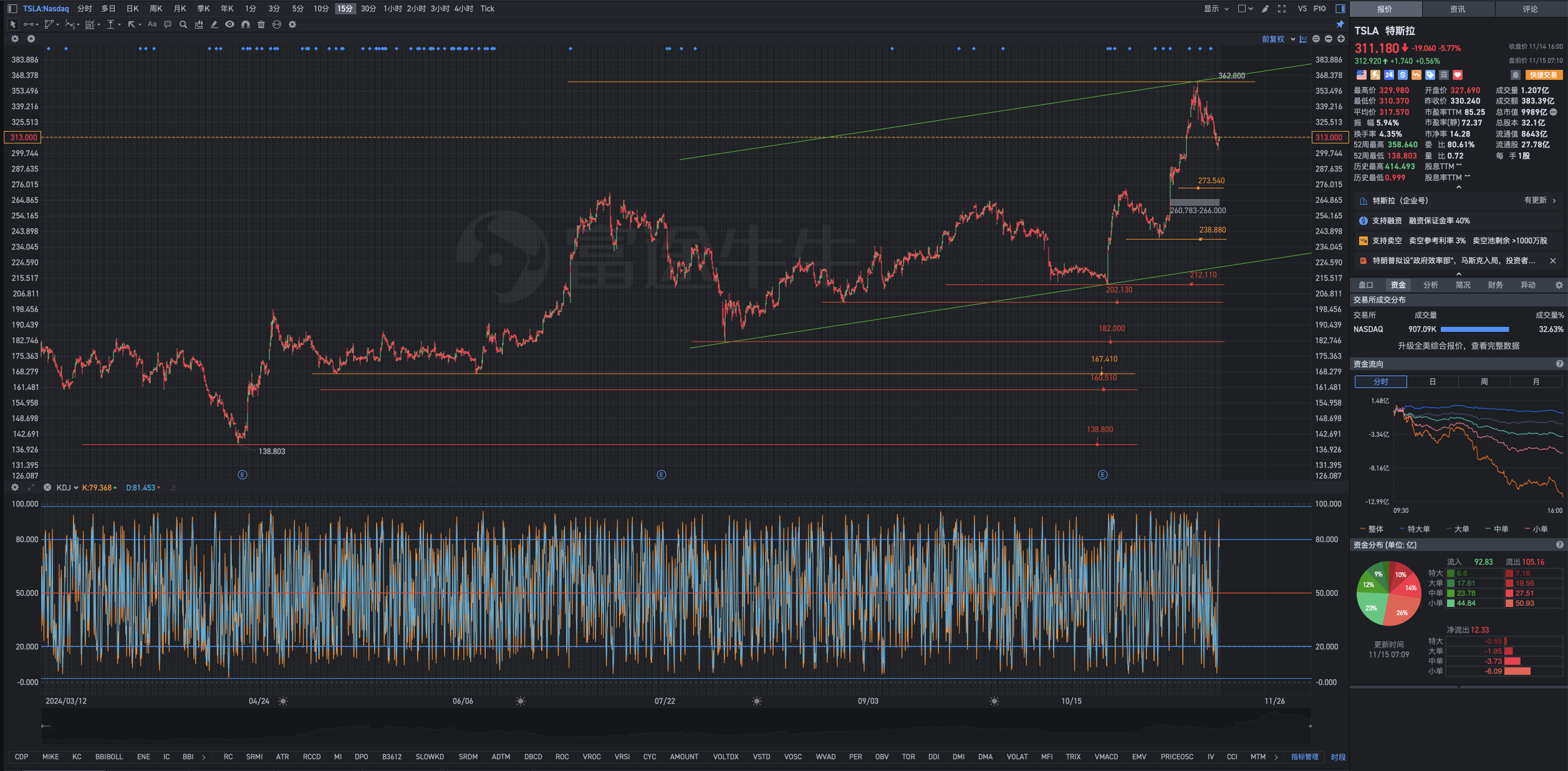Image resolution: width=1568 pixels, height=771 pixels.
Task: Open drawing toolbar settings gear
Action: coord(292,24)
